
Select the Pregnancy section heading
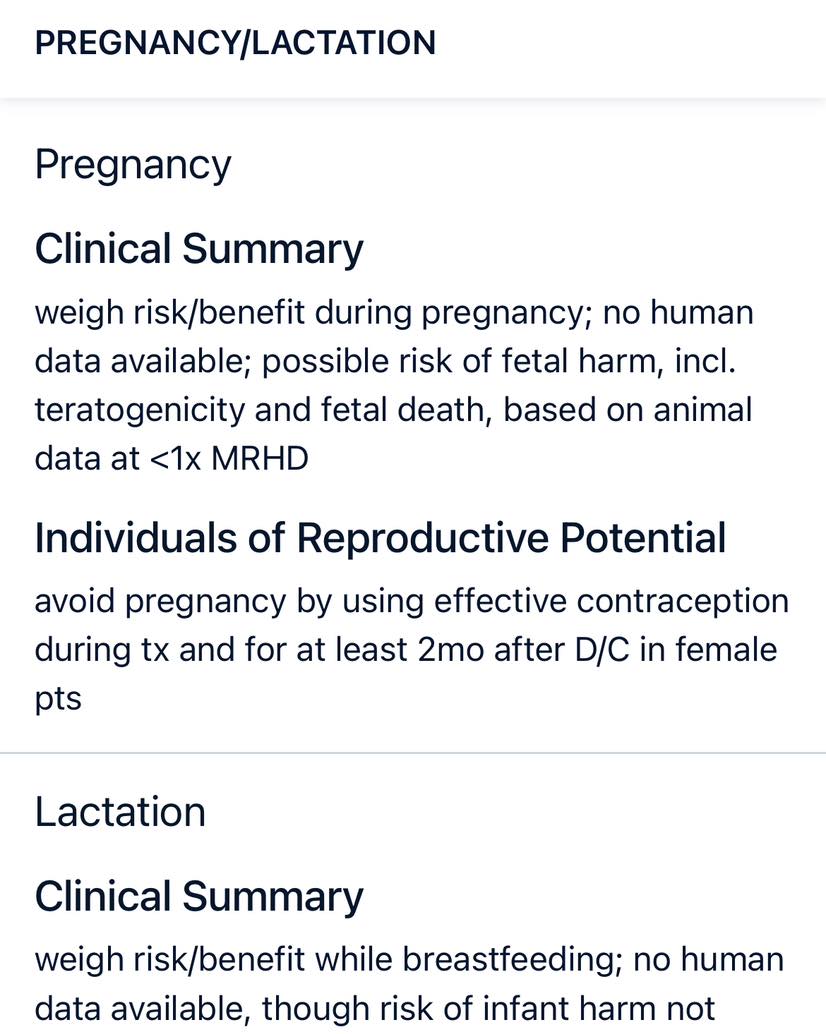pos(133,165)
